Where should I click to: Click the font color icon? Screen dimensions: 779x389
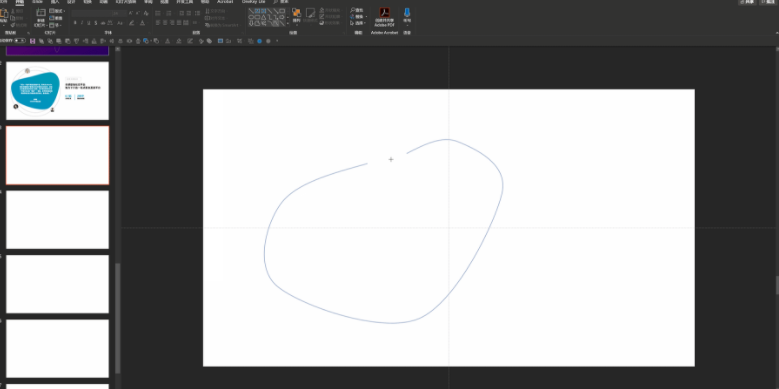click(x=142, y=23)
